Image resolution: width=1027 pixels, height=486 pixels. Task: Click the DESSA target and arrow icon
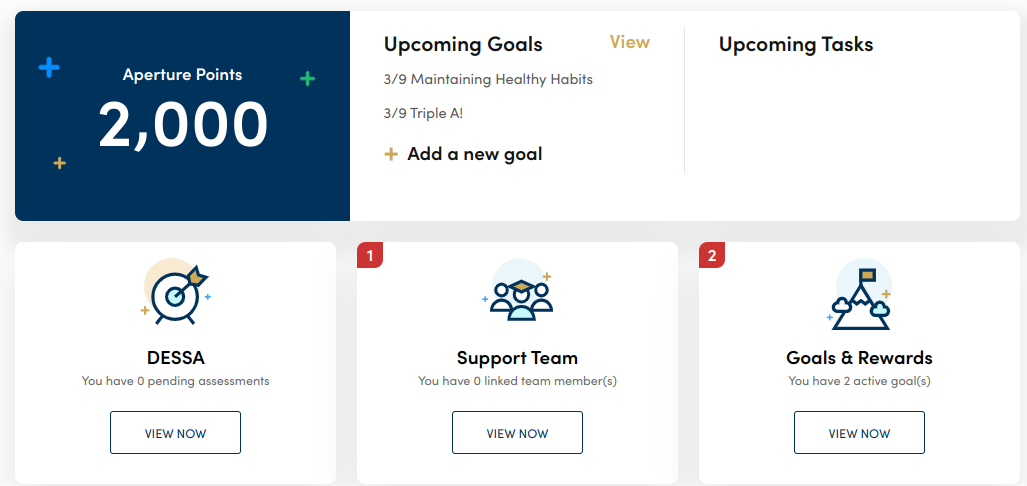tap(177, 294)
